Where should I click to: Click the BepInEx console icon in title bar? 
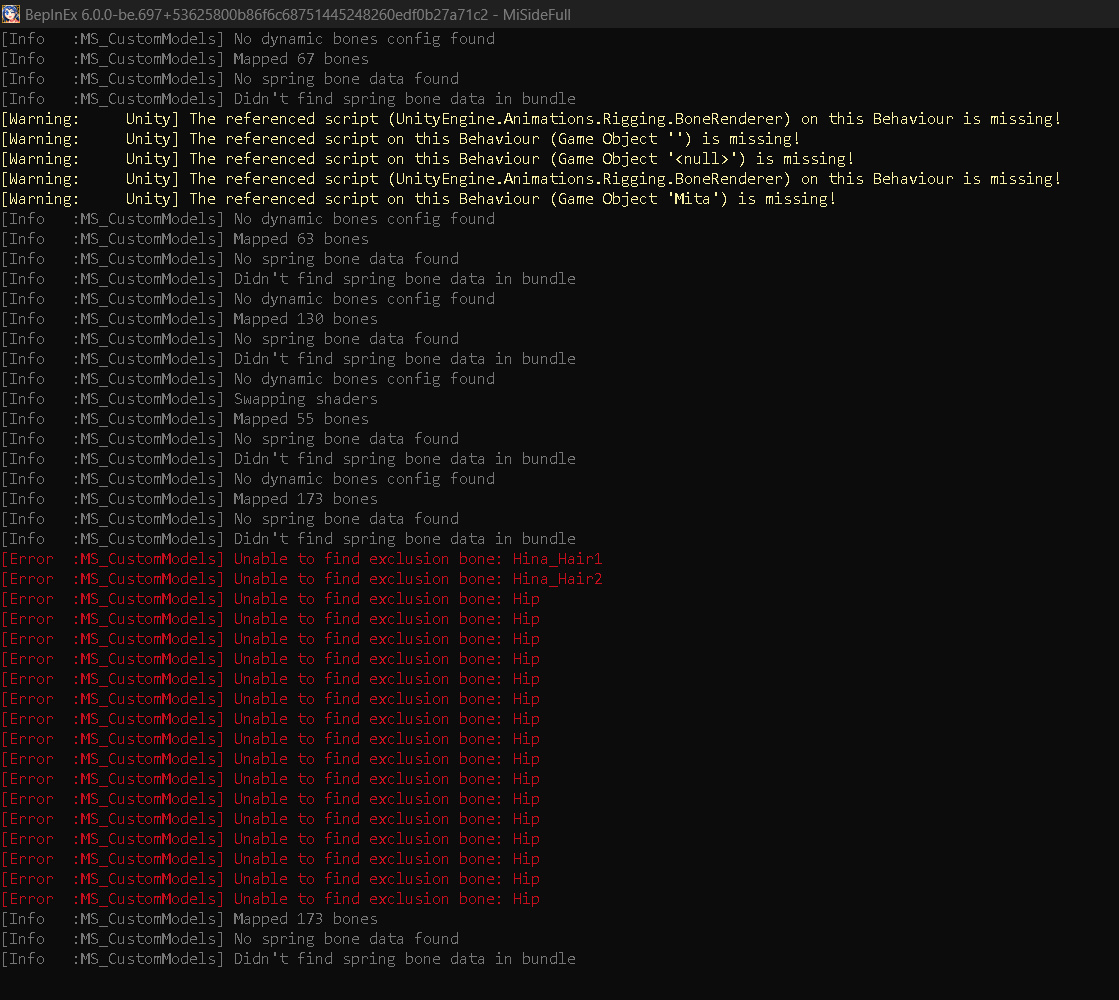(11, 14)
